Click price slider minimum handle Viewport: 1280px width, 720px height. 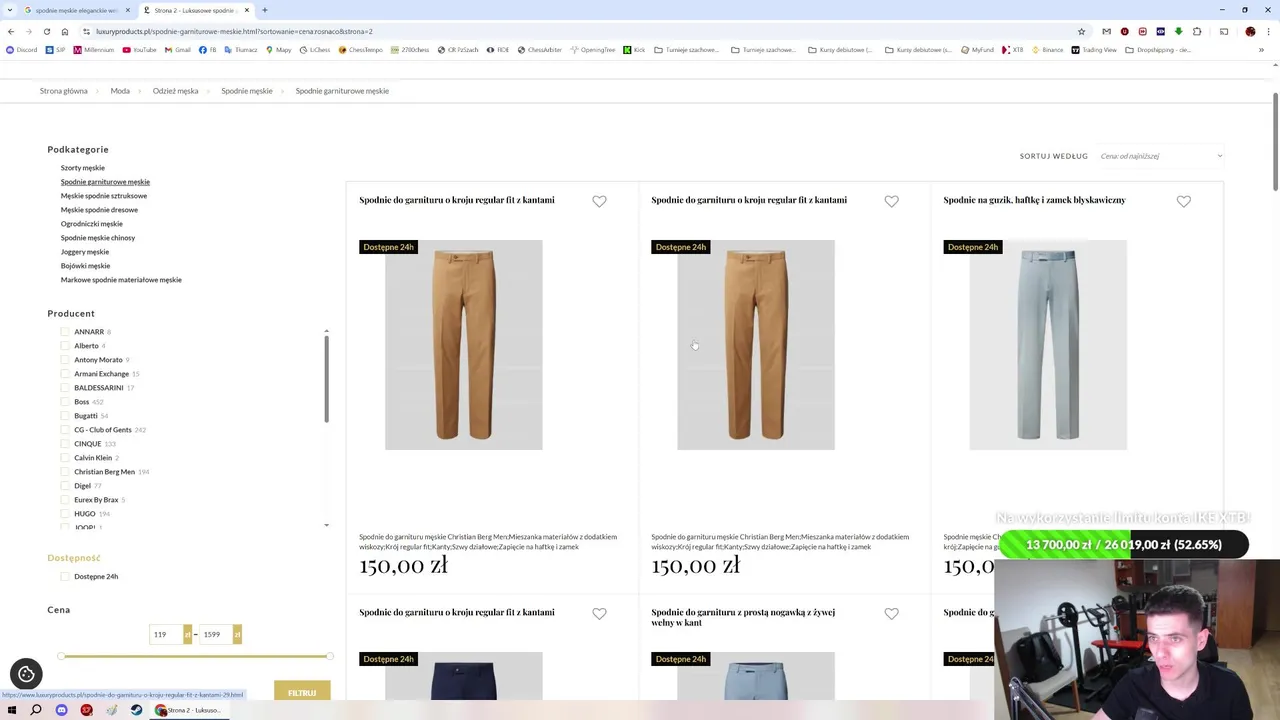pos(62,656)
